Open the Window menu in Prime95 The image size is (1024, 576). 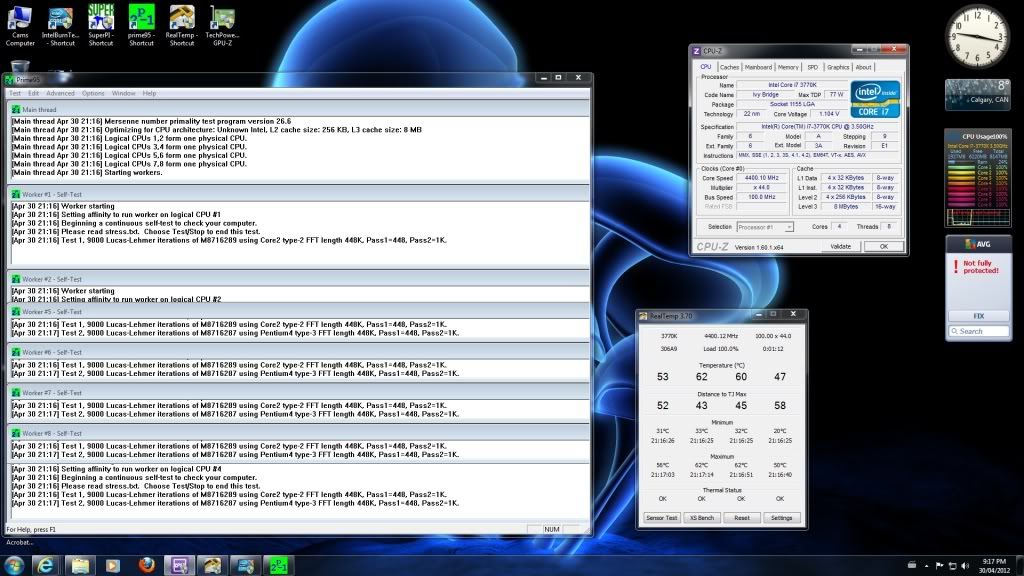[x=123, y=93]
